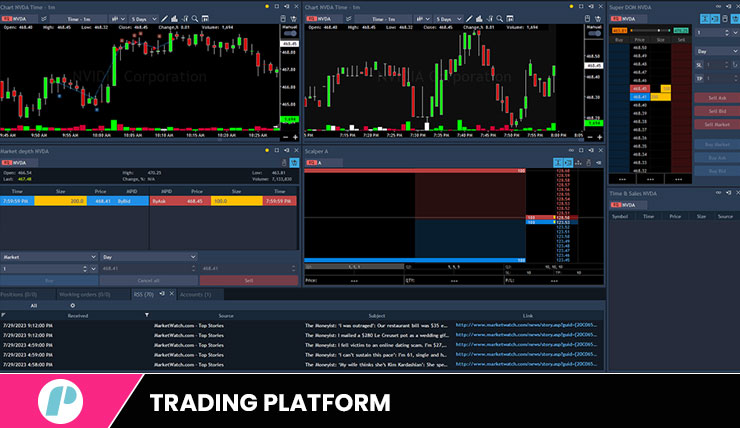Click the magnifier zoom icon in right chart
This screenshot has height=428, width=740.
(500, 19)
